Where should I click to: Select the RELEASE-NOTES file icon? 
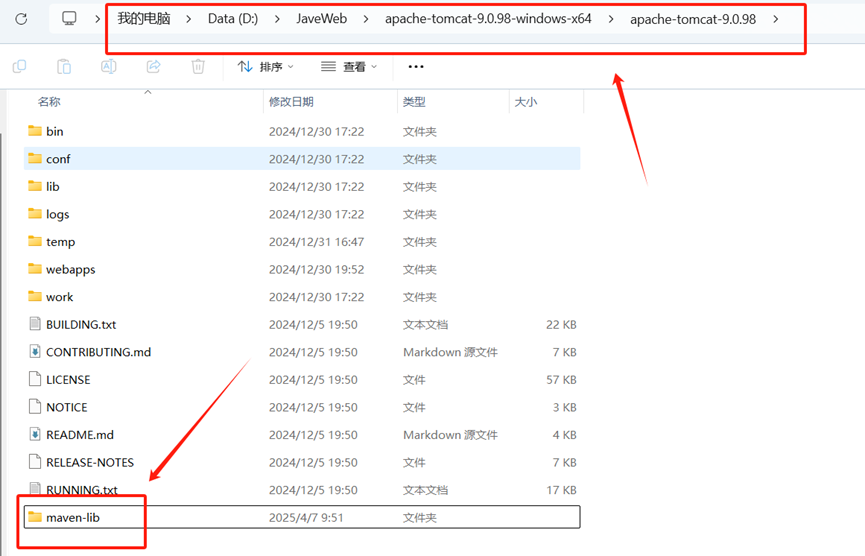[35, 462]
